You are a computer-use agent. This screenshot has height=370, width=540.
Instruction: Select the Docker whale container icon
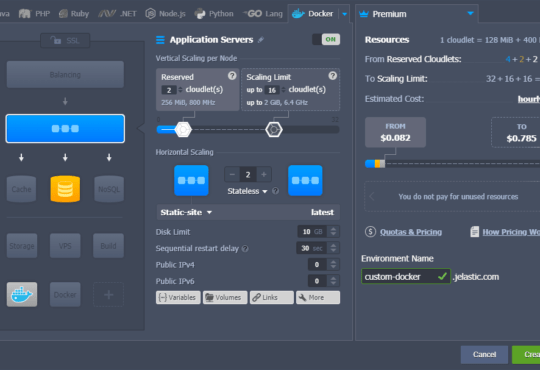(x=22, y=295)
